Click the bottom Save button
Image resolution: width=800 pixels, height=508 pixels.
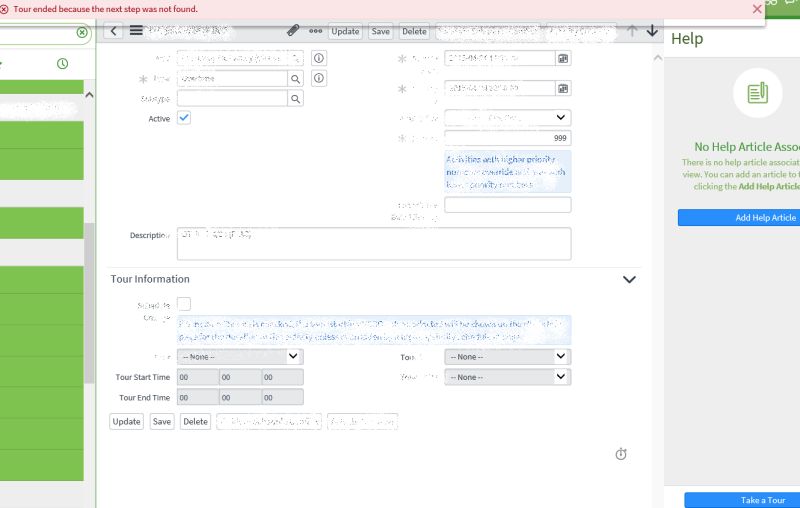tap(162, 421)
